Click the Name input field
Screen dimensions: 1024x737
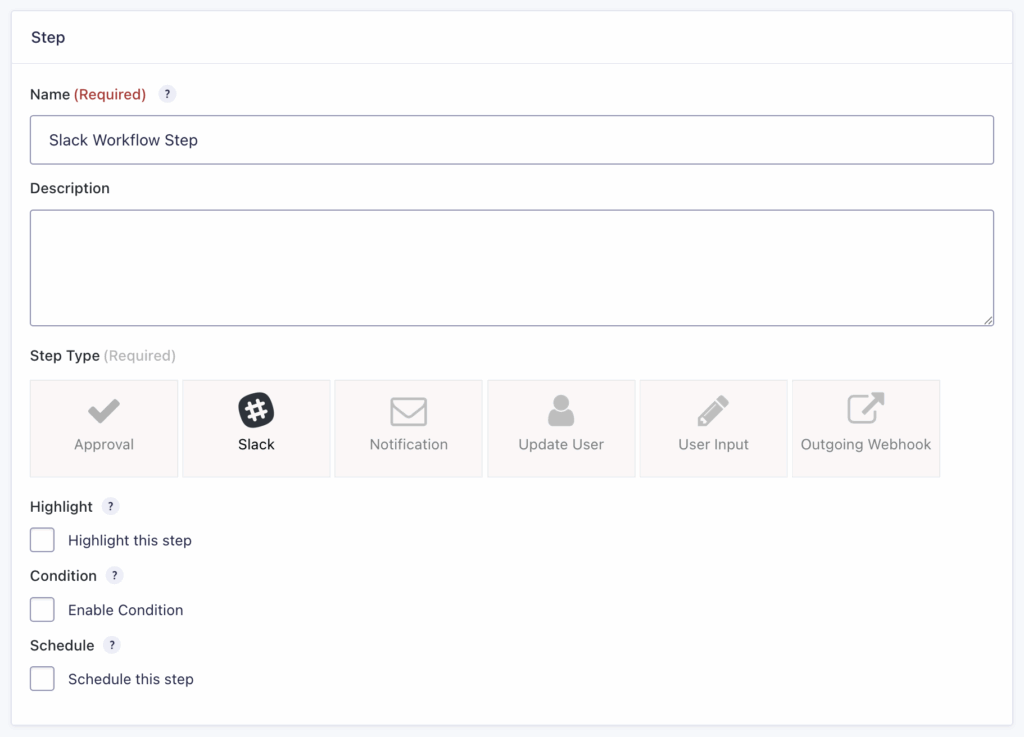pyautogui.click(x=512, y=139)
